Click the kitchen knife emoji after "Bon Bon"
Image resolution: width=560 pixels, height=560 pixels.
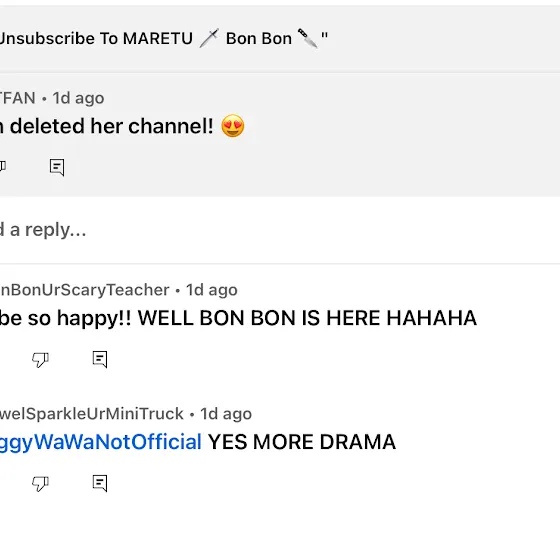308,38
